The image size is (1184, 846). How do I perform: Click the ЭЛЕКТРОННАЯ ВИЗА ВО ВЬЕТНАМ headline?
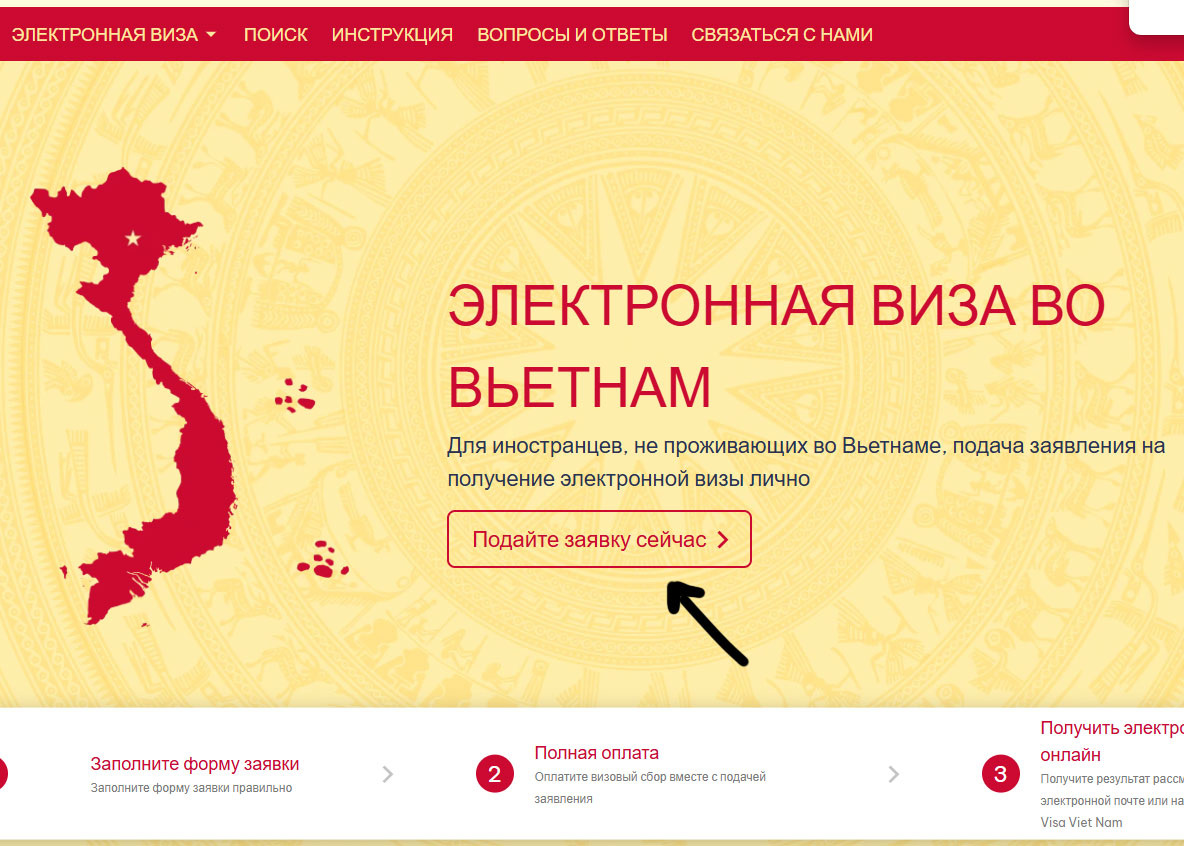tap(776, 347)
